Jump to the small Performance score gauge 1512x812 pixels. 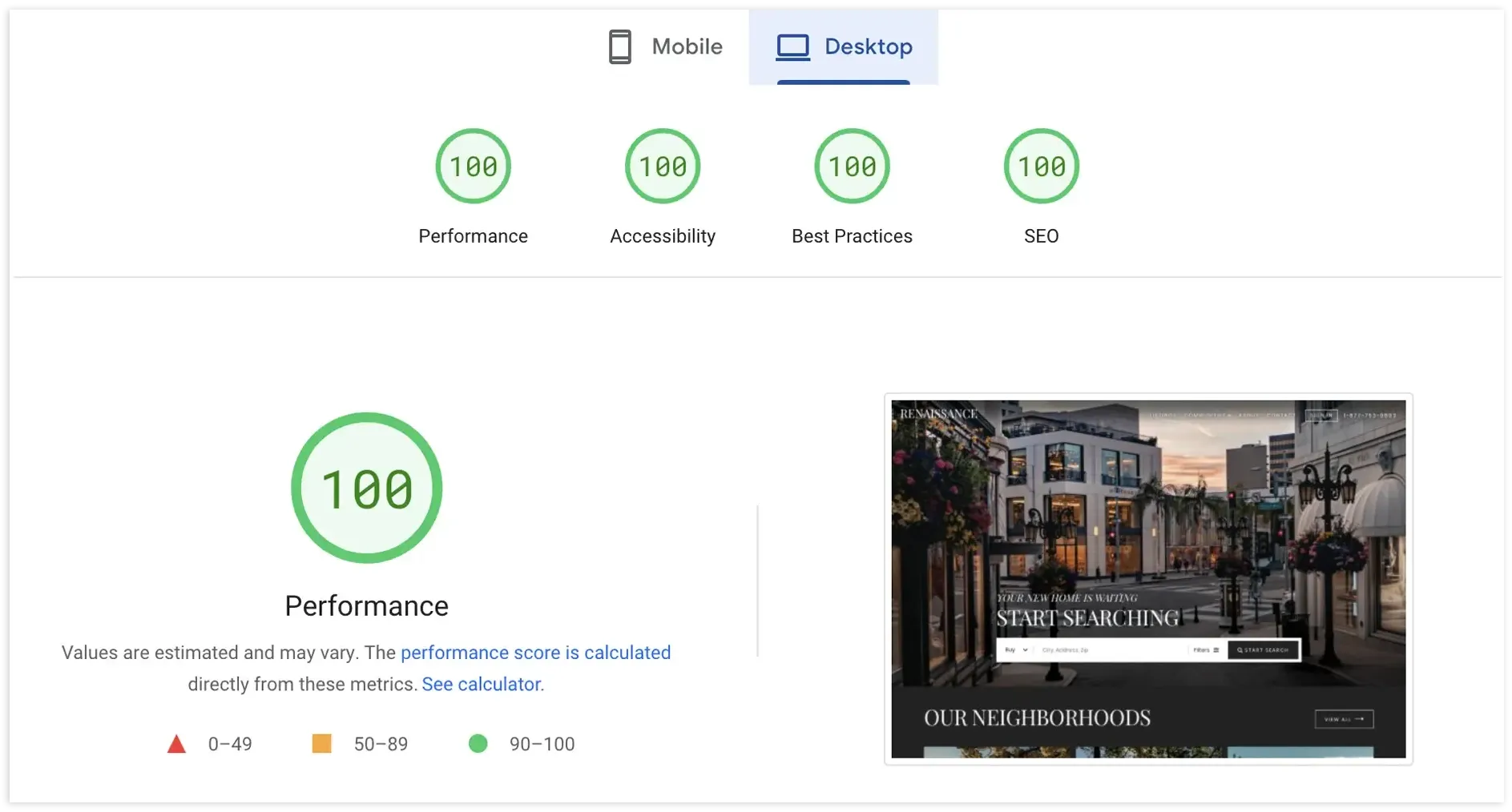click(473, 167)
